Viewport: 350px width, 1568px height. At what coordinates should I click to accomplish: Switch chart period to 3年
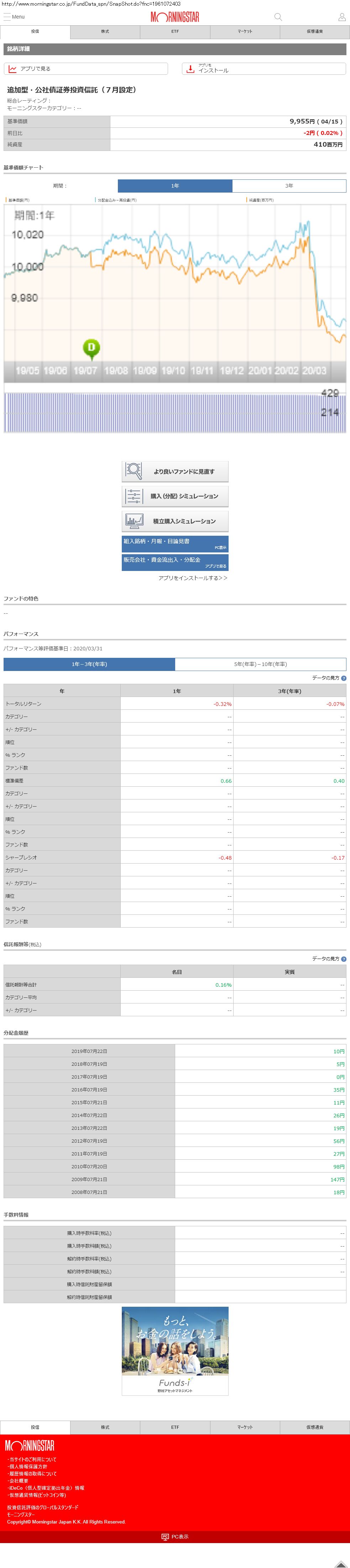pos(289,186)
